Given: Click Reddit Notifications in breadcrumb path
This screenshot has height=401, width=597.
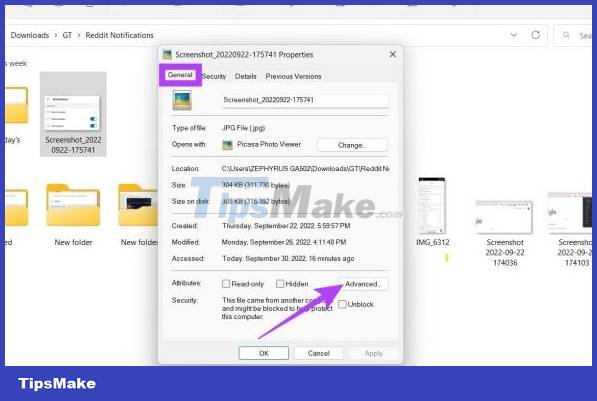Looking at the screenshot, I should pos(119,35).
